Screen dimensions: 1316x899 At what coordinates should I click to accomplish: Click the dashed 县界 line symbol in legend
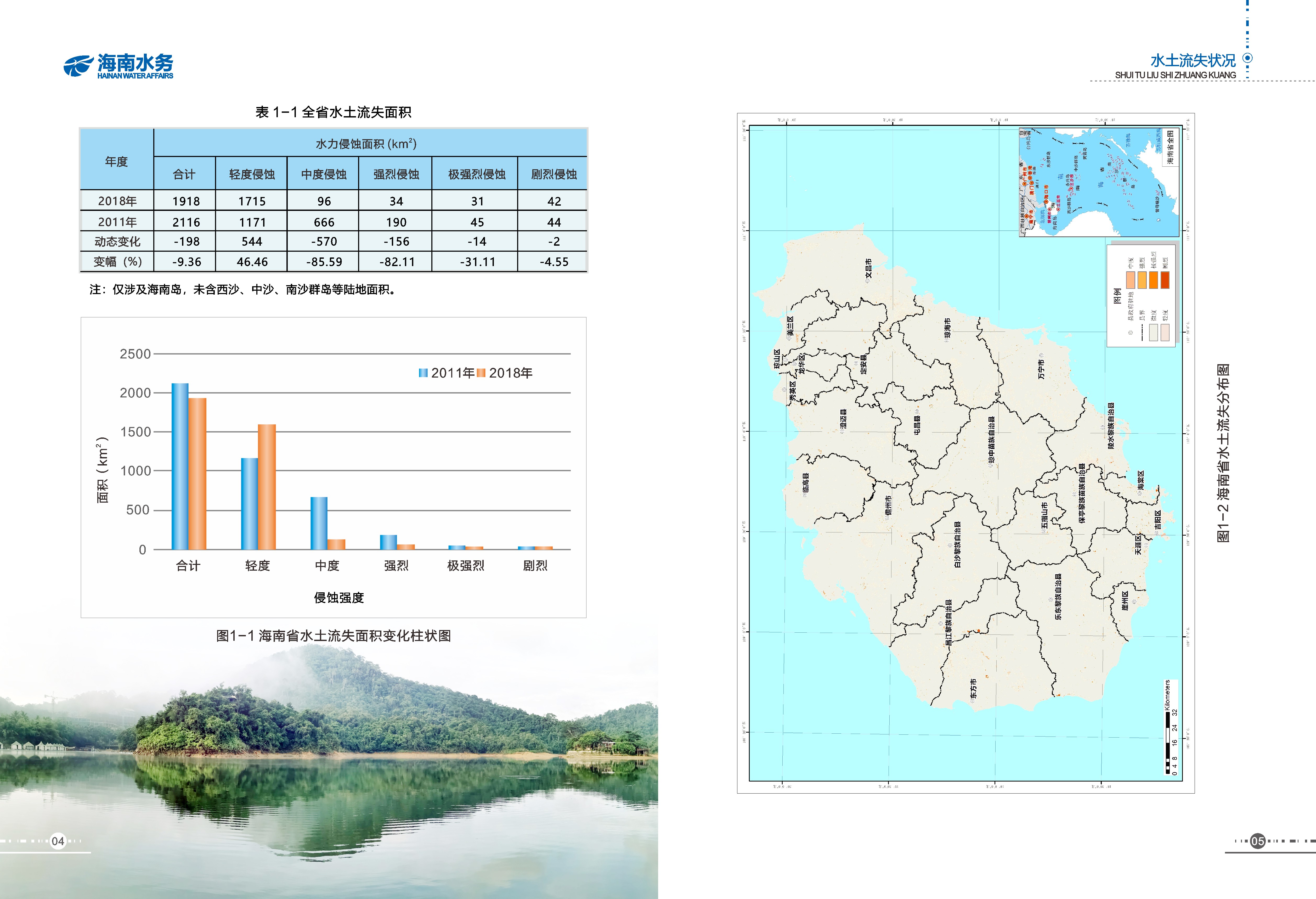click(1142, 333)
